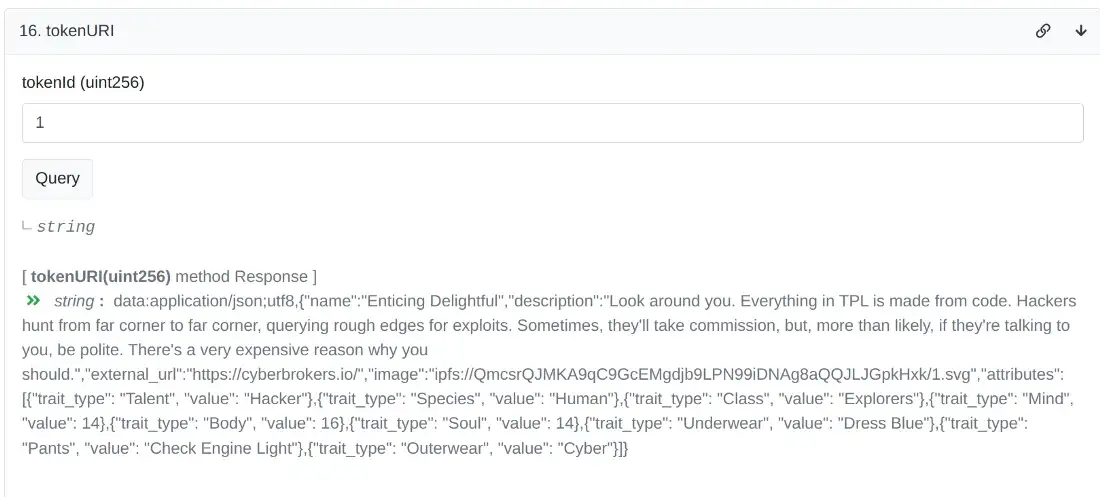
Task: Click the return-type corner arrow icon
Action: tap(27, 226)
